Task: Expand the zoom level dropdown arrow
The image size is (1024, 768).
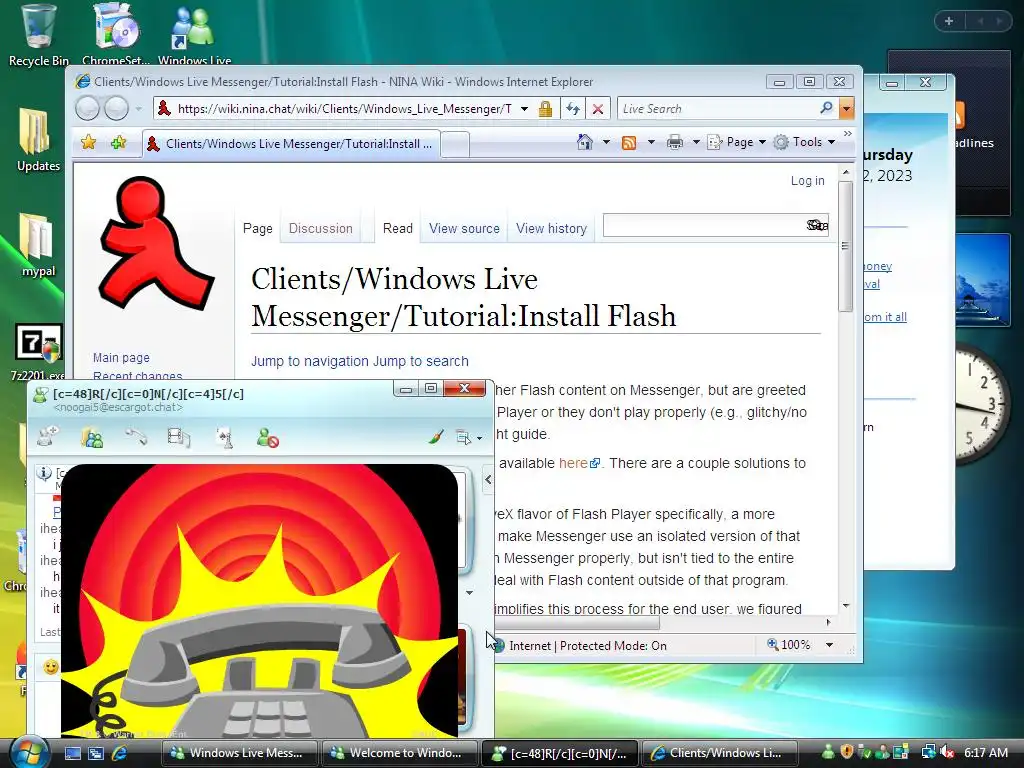Action: 829,645
